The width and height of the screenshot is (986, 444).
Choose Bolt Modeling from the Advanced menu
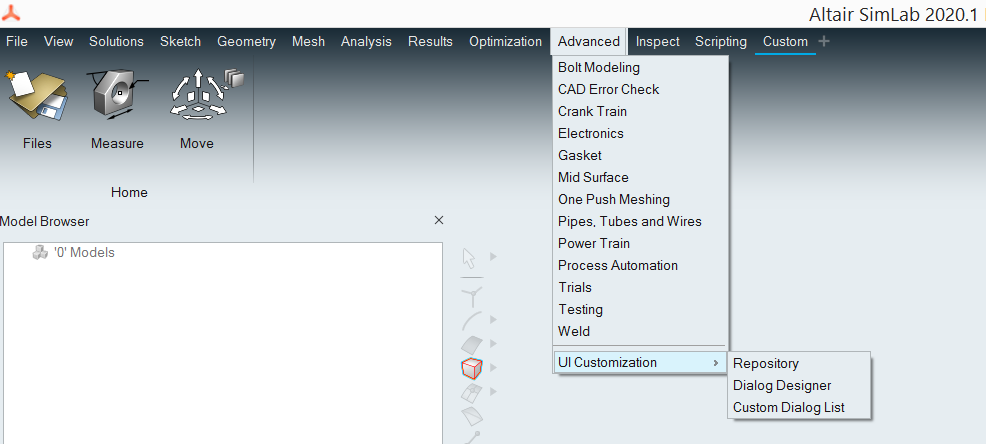(599, 67)
